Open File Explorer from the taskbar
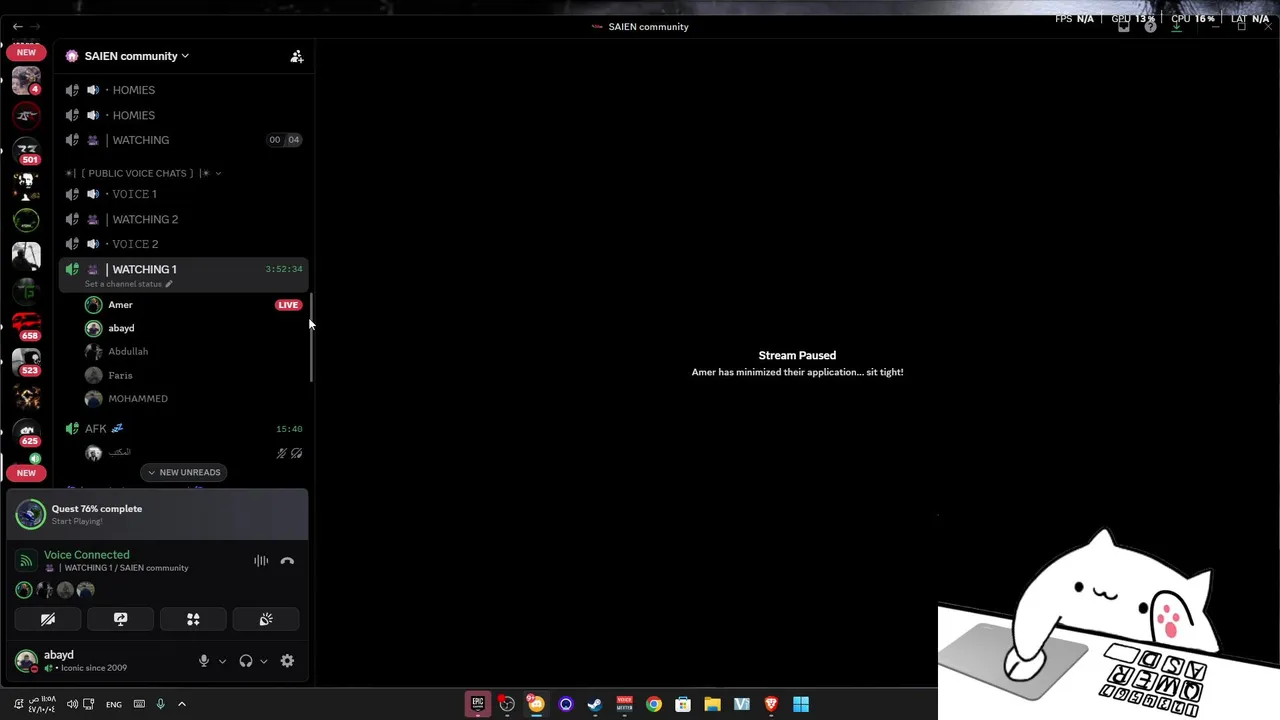The image size is (1280, 720). click(712, 704)
